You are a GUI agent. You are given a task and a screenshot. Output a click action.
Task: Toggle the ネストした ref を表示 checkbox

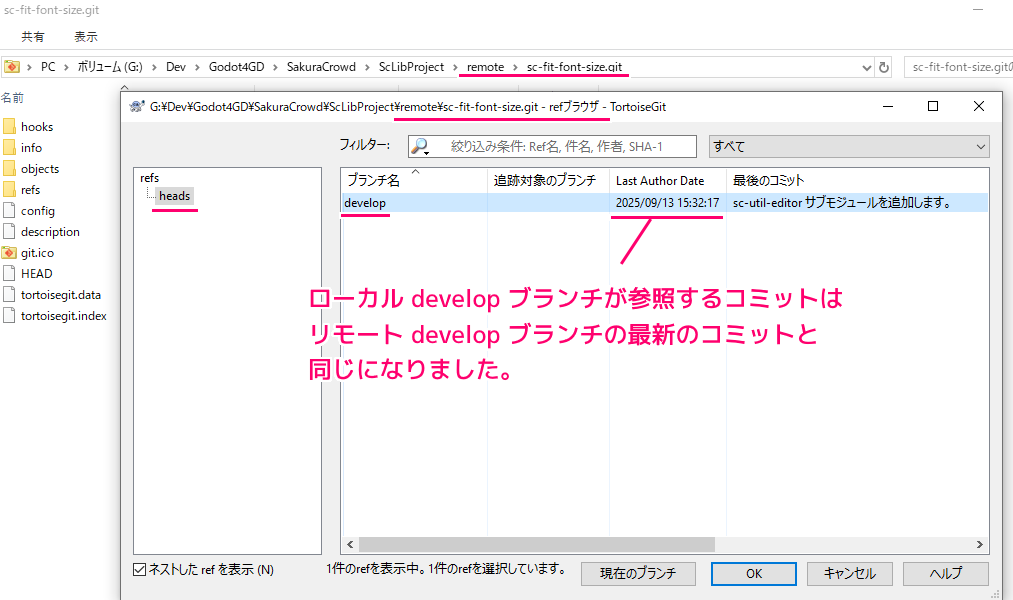(140, 570)
